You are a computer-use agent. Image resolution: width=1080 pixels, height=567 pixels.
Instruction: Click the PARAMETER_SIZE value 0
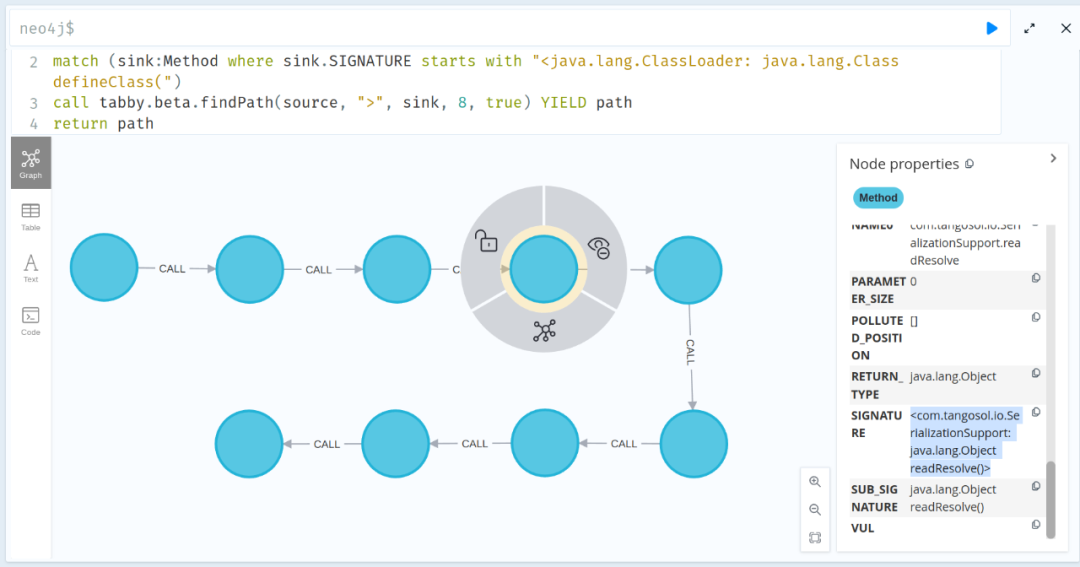(x=913, y=281)
